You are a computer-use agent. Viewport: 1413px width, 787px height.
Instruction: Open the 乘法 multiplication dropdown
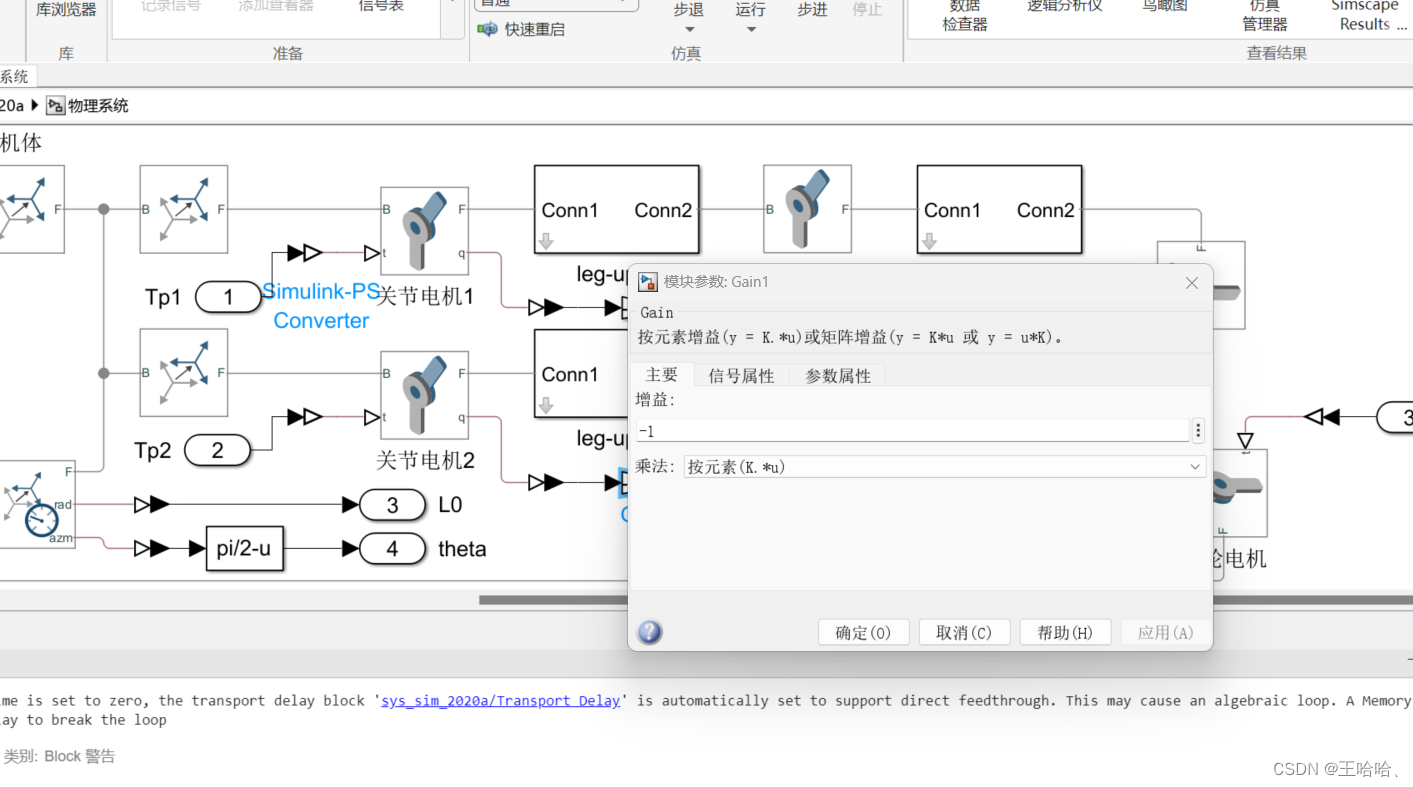tap(945, 467)
